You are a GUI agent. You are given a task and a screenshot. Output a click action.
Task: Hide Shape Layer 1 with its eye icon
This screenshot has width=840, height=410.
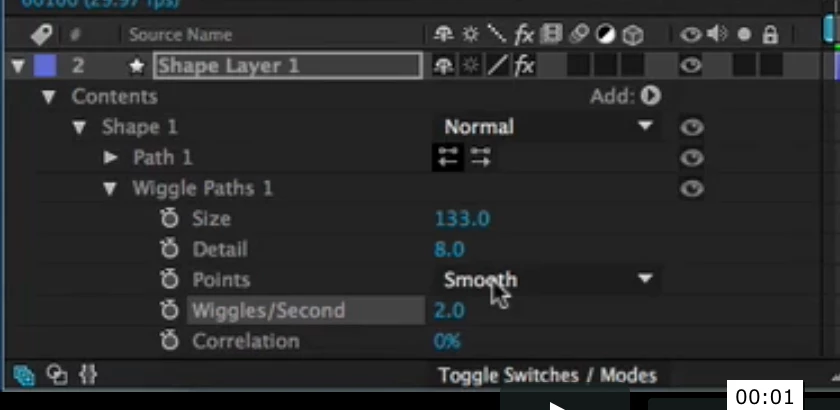pyautogui.click(x=691, y=66)
